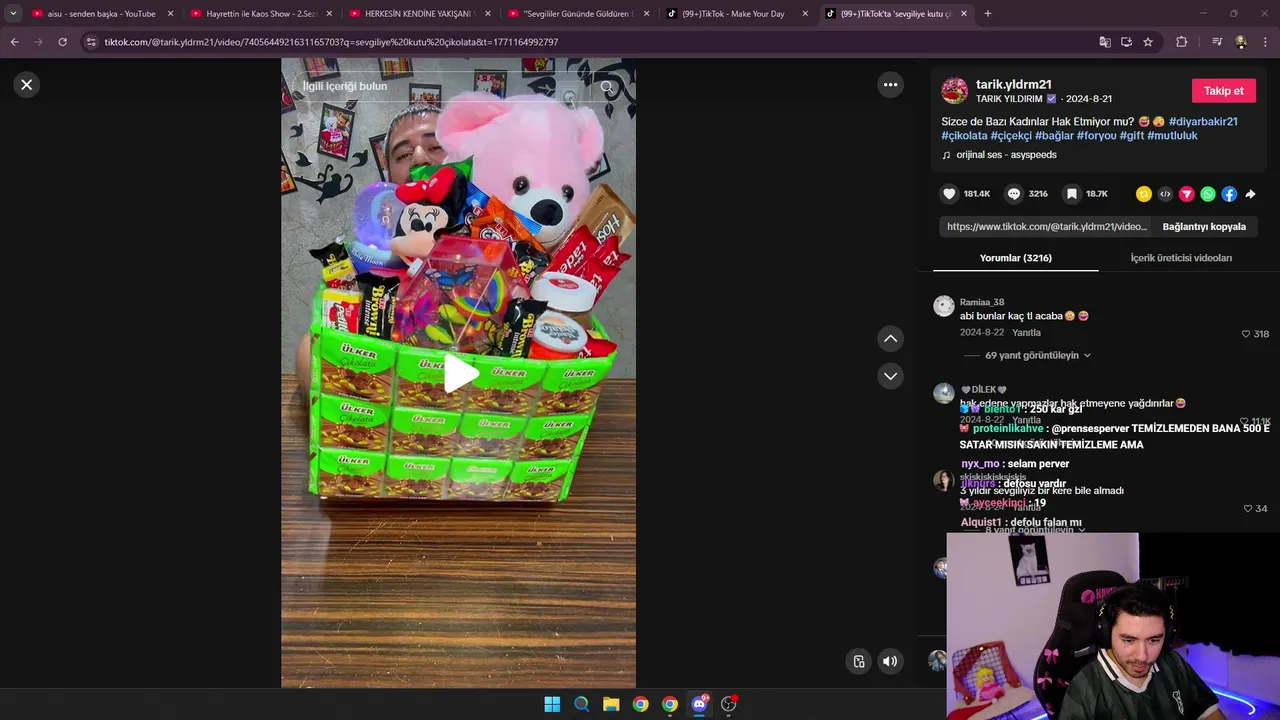Send to friends with red paper-plane icon
This screenshot has height=720, width=1280.
[1187, 194]
